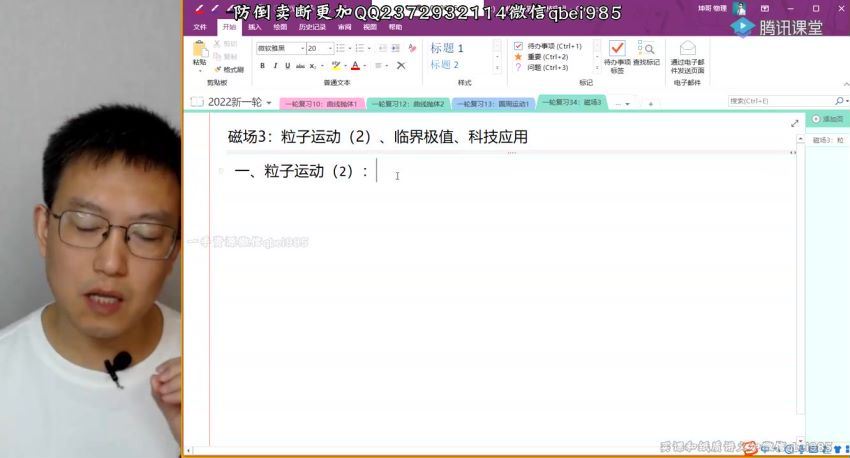
Task: Open highlight color dropdown arrow
Action: pyautogui.click(x=345, y=66)
